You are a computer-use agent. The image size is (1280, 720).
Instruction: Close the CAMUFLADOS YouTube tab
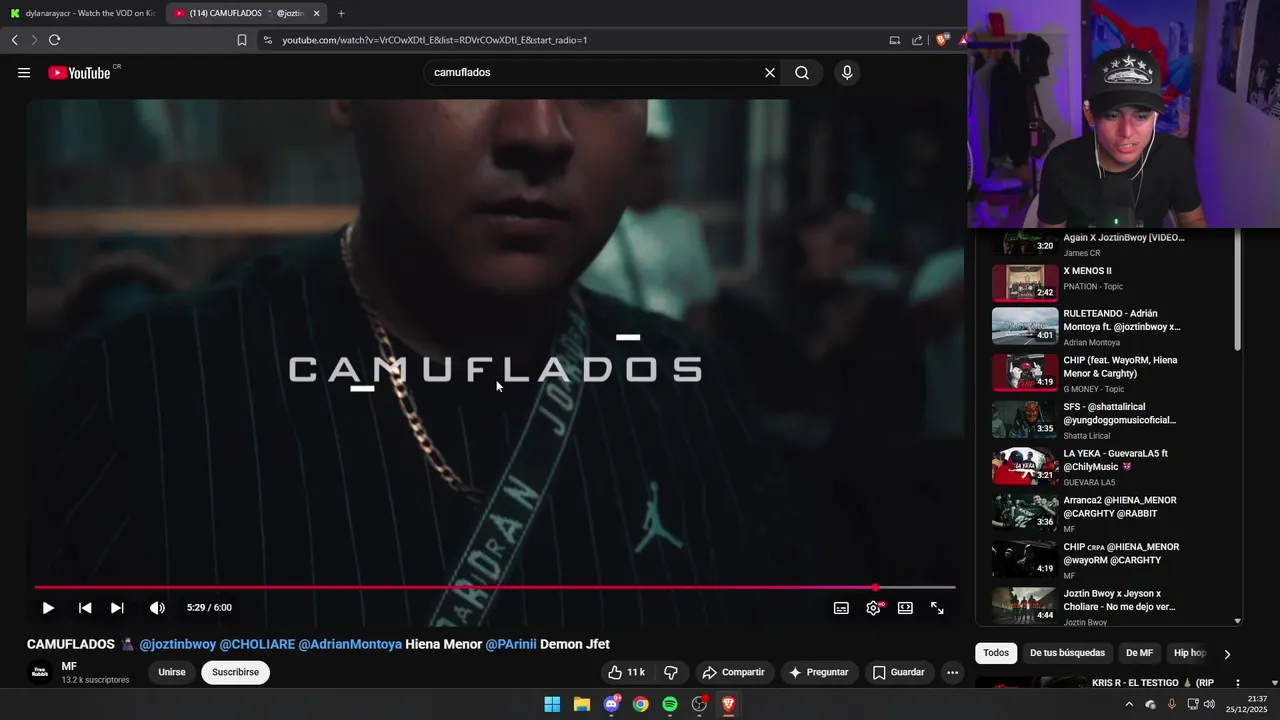[x=316, y=13]
